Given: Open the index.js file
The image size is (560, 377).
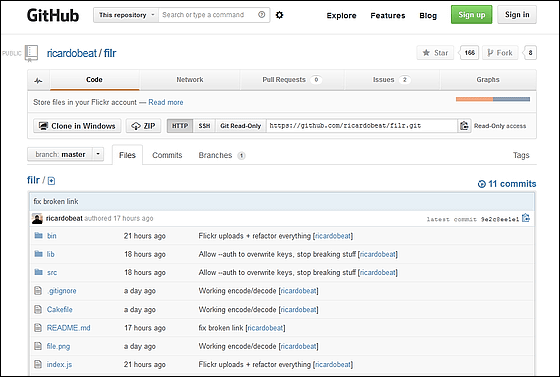Looking at the screenshot, I should [59, 365].
